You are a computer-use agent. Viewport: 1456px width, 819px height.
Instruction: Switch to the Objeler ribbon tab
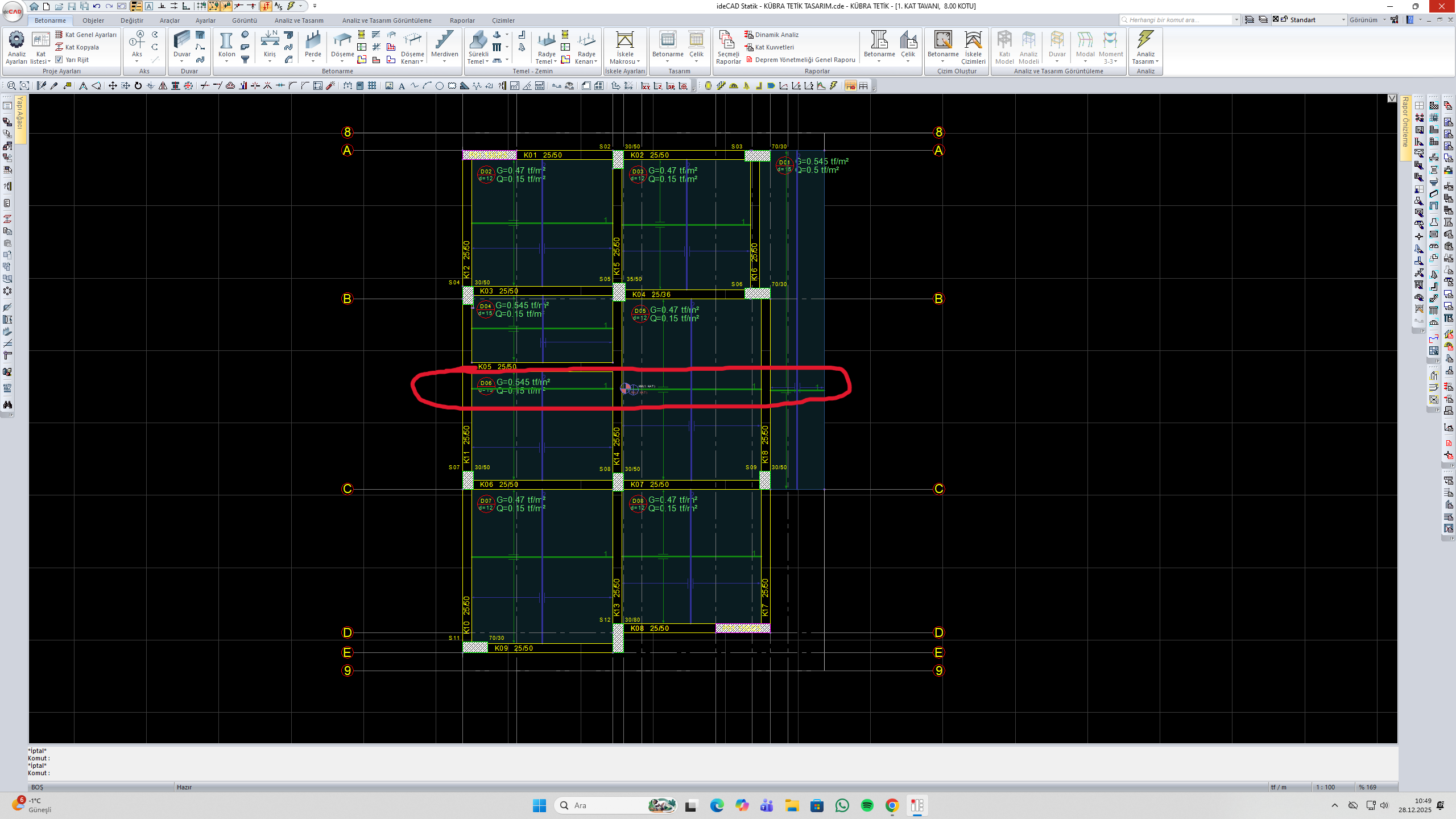pos(93,20)
